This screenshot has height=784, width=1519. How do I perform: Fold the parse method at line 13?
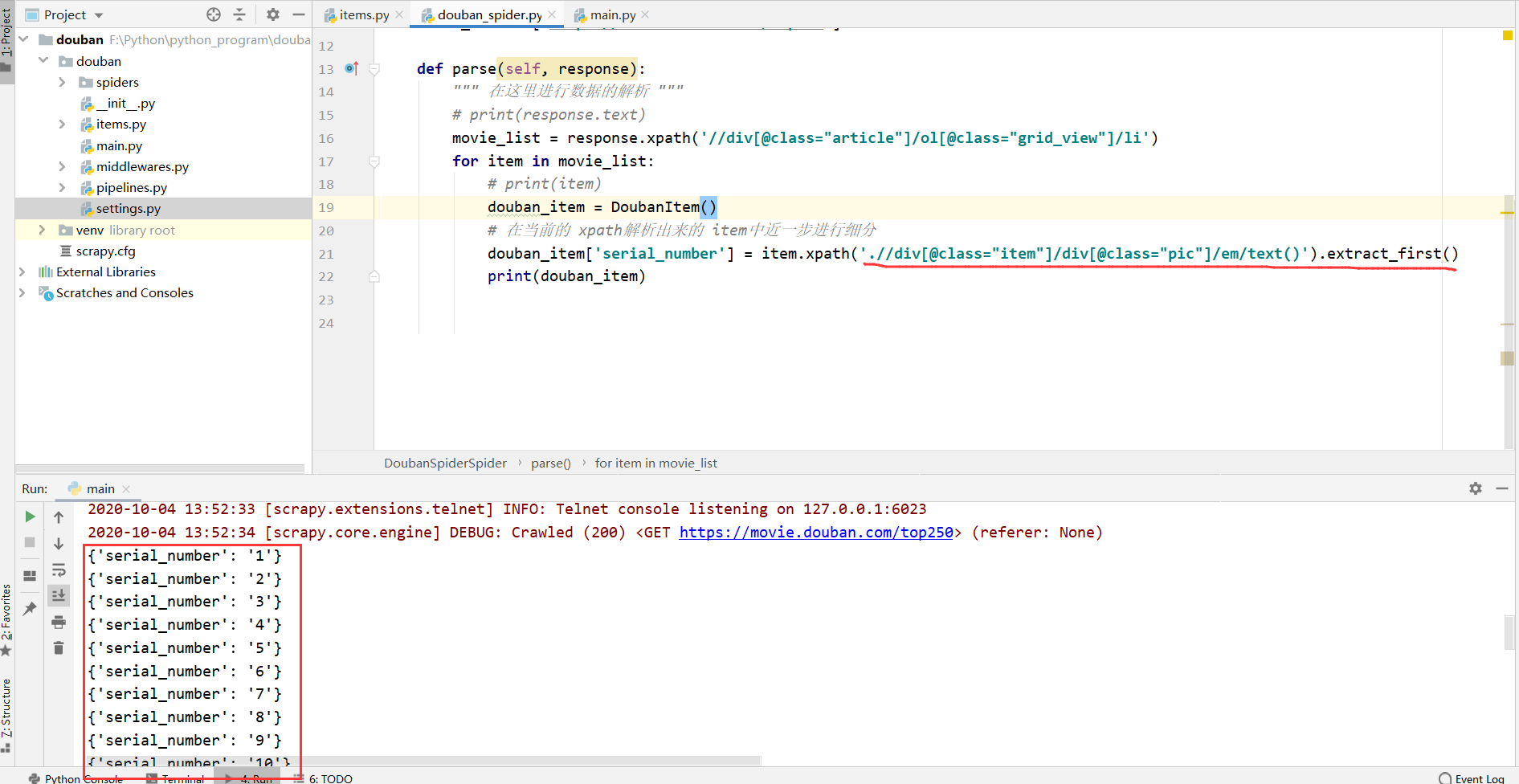(x=374, y=69)
